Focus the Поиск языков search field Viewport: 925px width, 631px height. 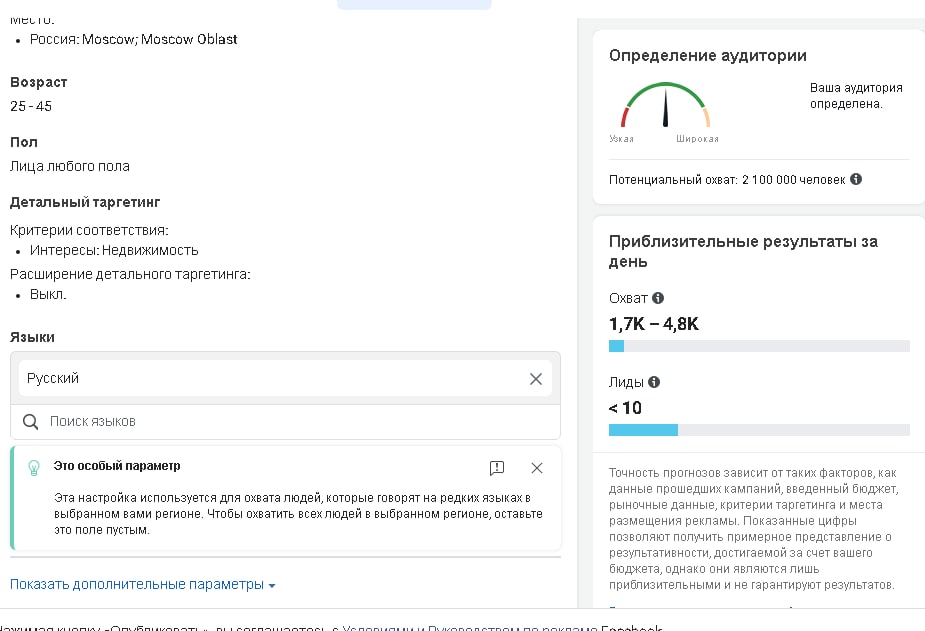[285, 422]
